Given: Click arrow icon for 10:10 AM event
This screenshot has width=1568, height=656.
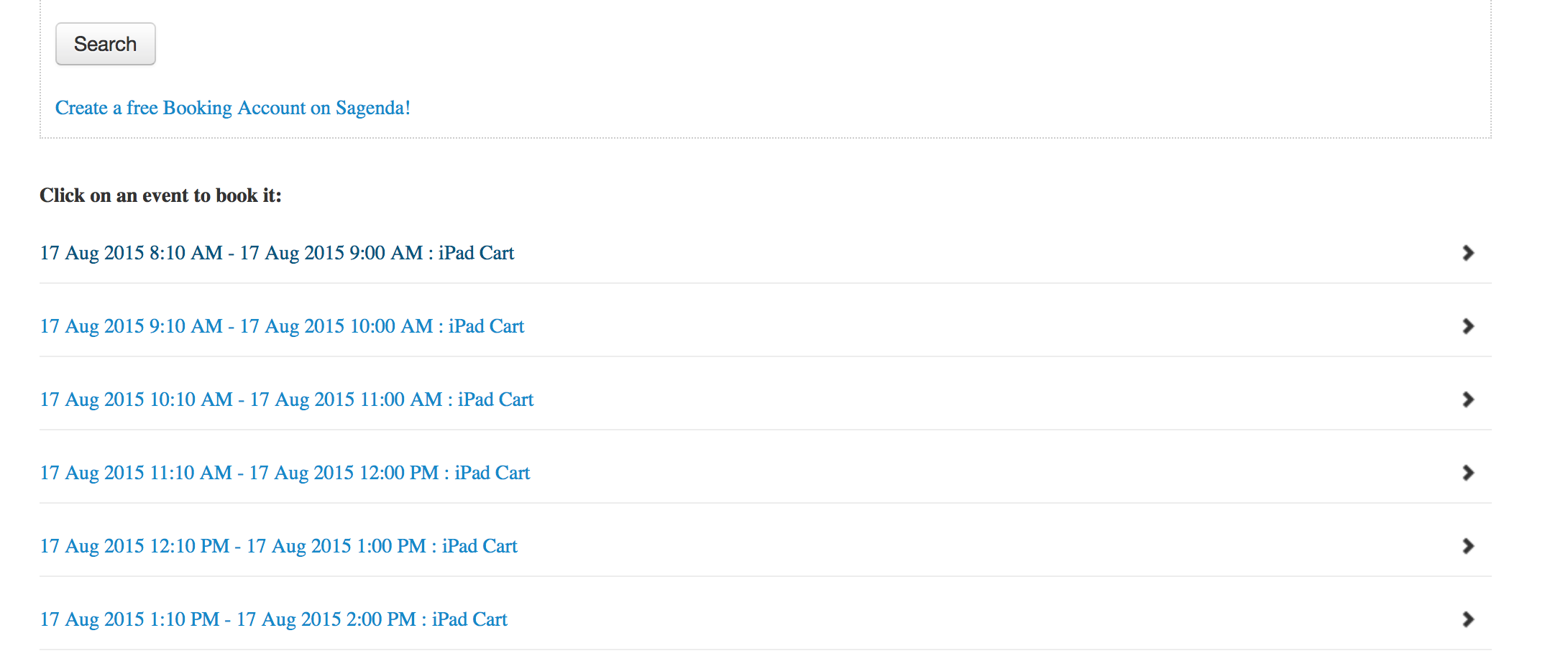Looking at the screenshot, I should click(x=1468, y=399).
